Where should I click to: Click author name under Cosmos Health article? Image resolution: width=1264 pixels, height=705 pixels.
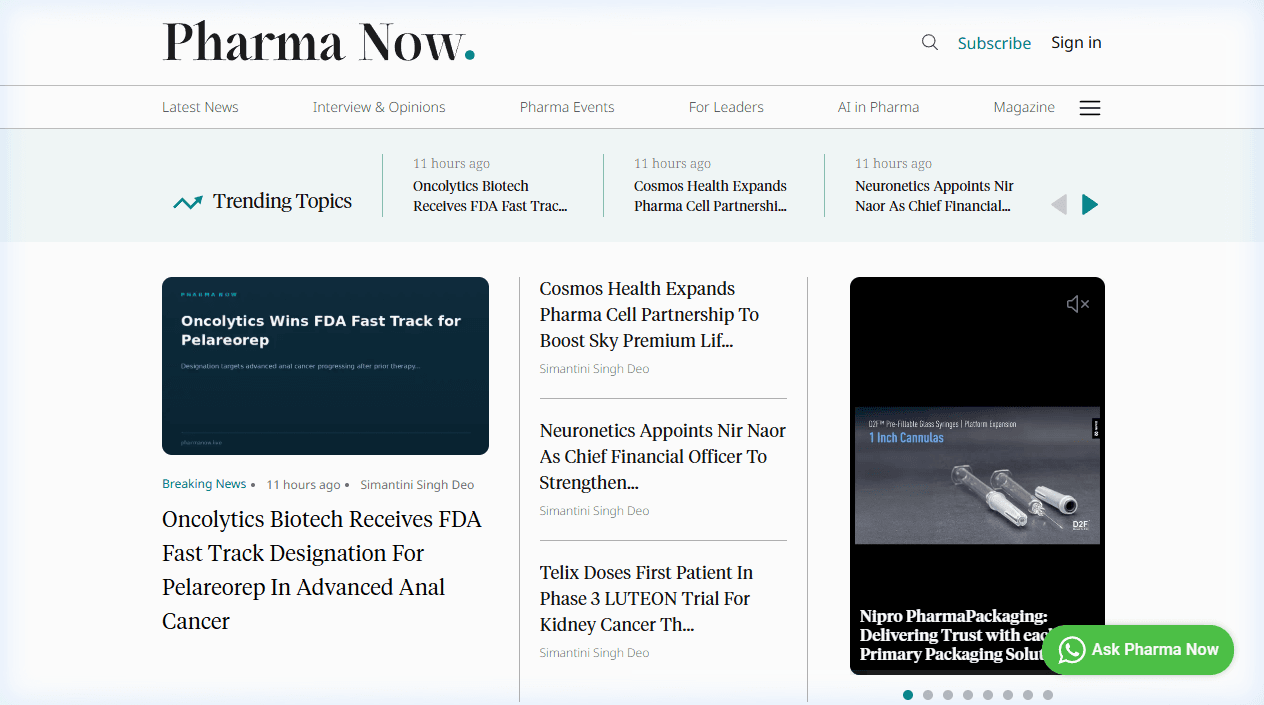point(594,369)
